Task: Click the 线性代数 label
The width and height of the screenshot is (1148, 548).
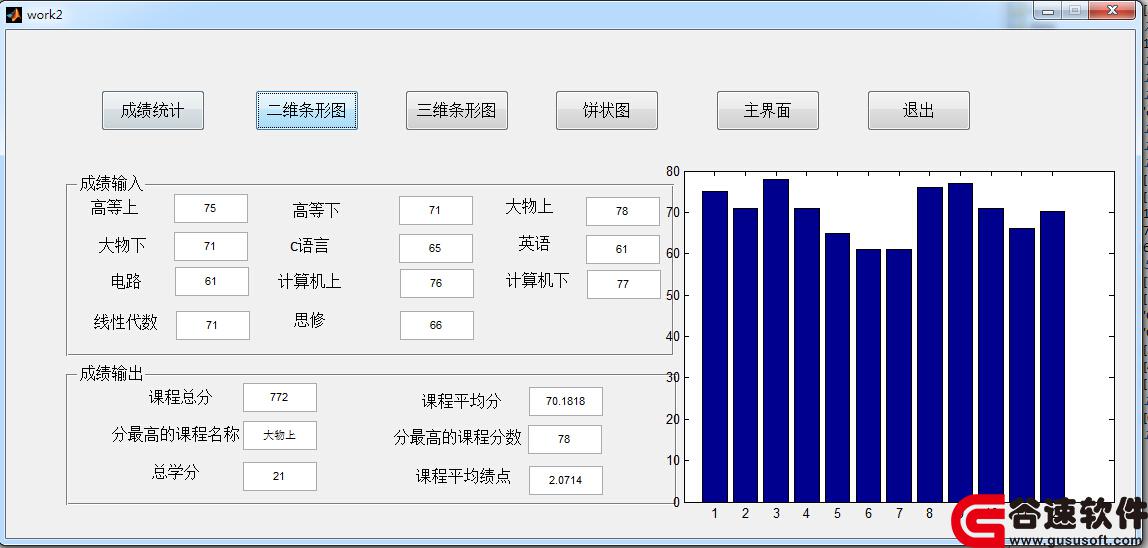Action: click(x=126, y=322)
